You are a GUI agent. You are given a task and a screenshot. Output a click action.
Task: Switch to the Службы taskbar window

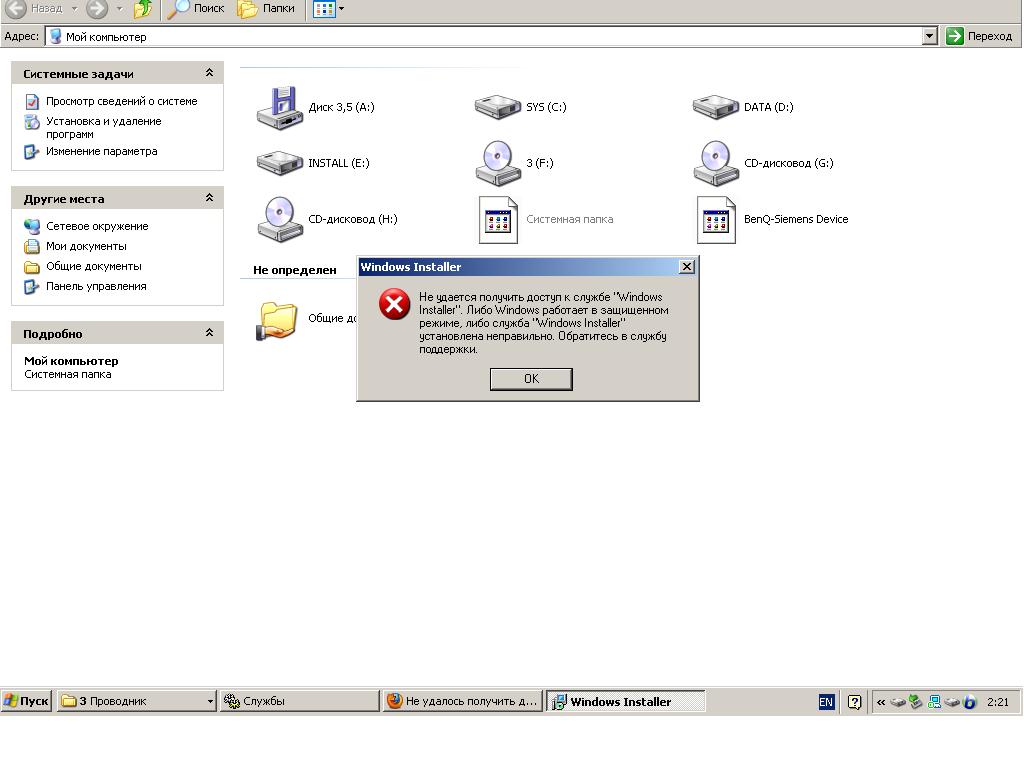click(x=299, y=701)
